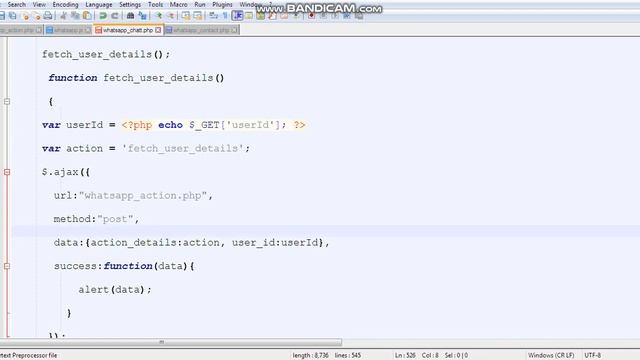
Task: Click the Redo arrow toolbar icon
Action: point(115,16)
